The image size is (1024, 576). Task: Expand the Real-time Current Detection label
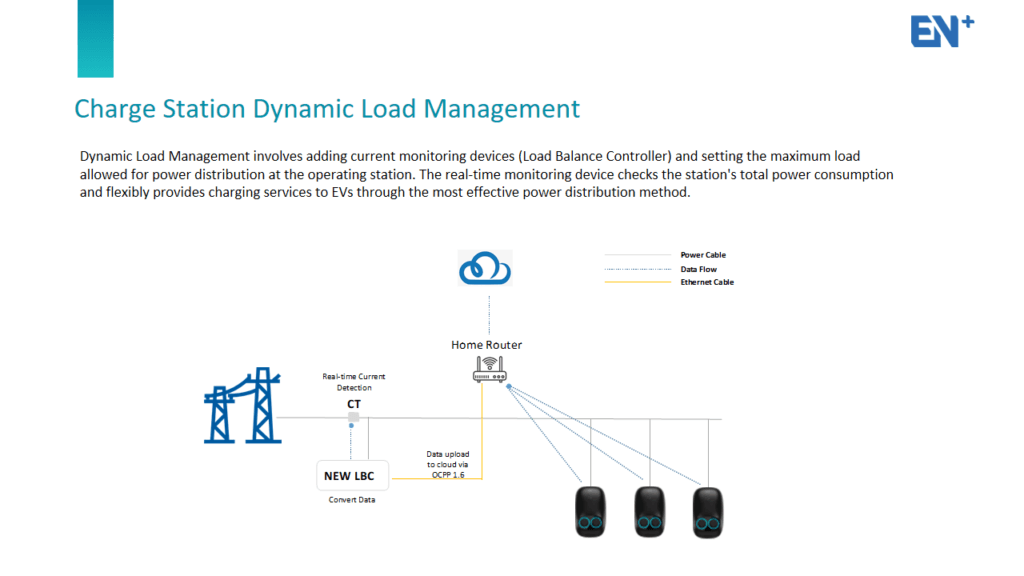(x=352, y=382)
